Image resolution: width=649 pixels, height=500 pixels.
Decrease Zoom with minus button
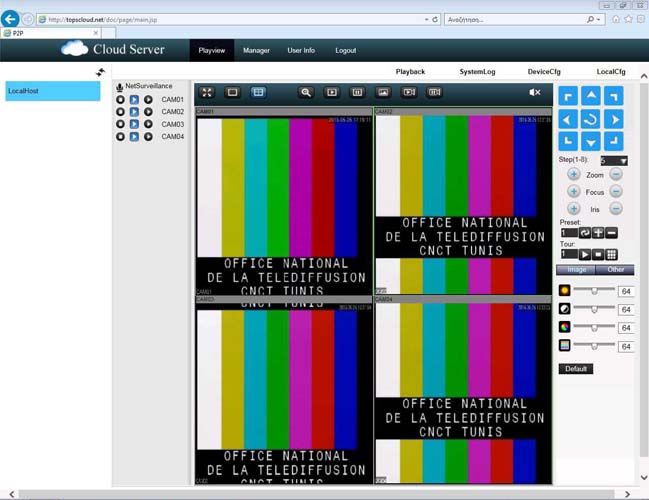[616, 175]
